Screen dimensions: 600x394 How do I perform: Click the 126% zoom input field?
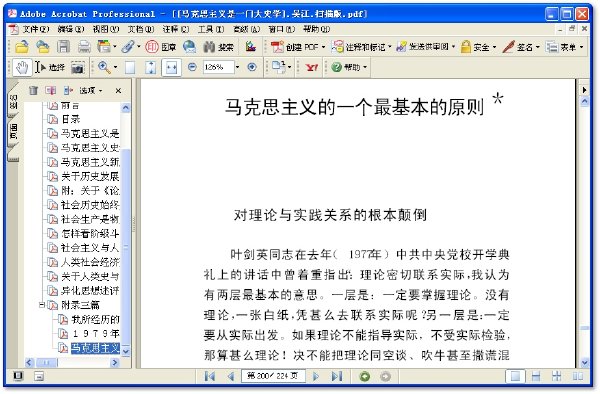coord(218,67)
